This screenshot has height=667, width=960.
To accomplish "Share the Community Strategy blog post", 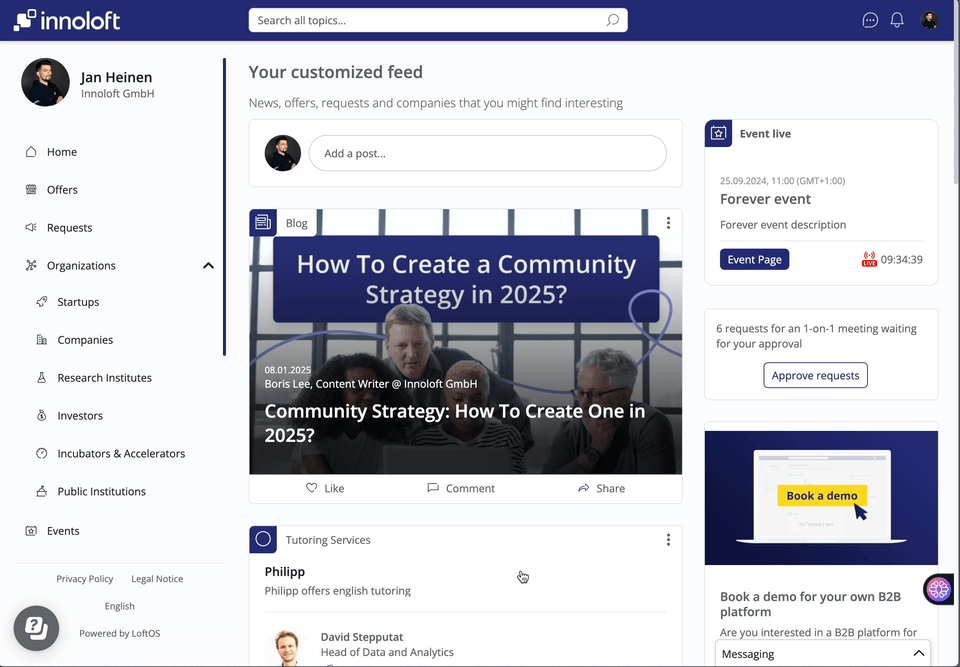I will point(601,488).
